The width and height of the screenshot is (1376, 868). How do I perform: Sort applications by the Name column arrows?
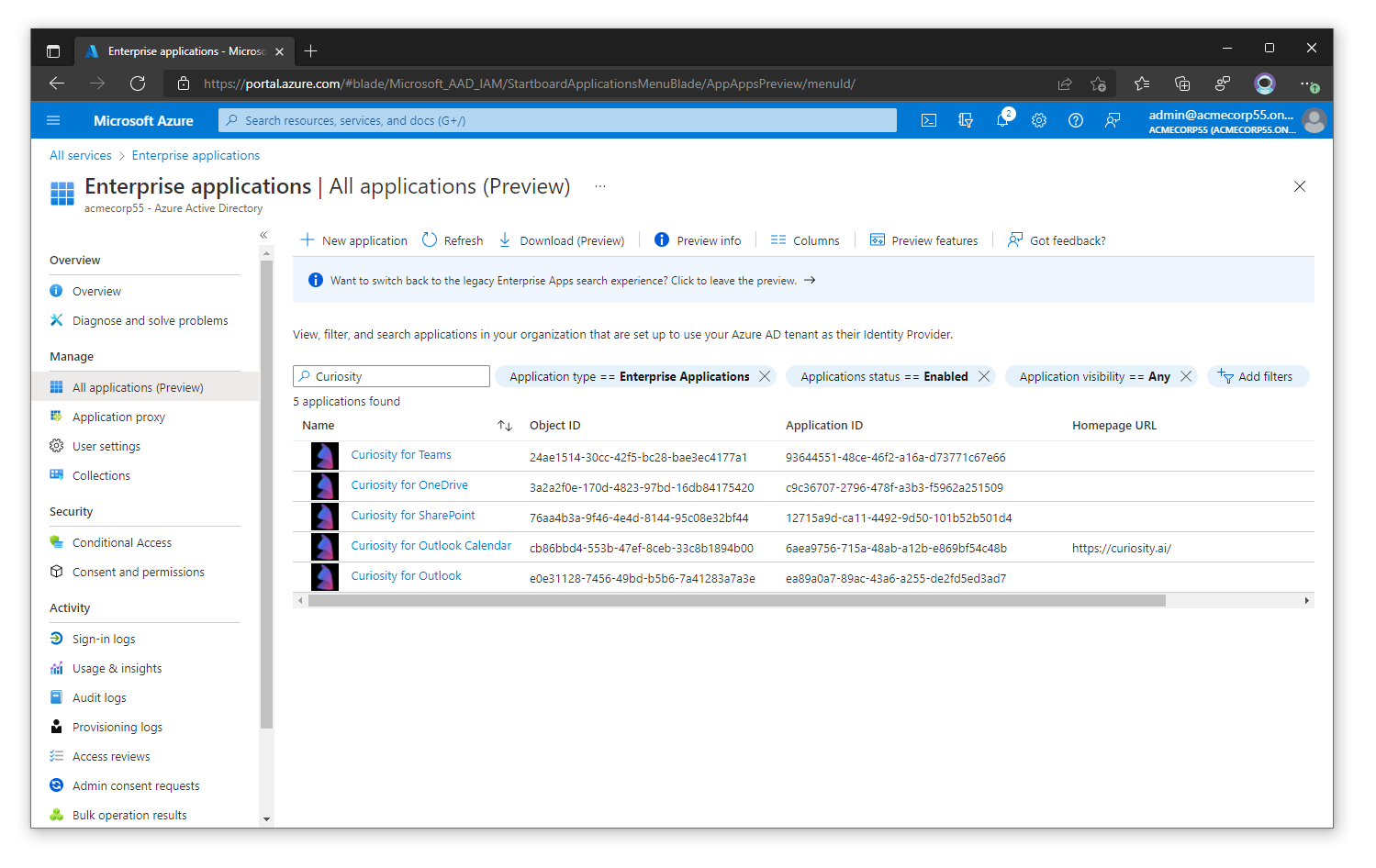tap(505, 426)
